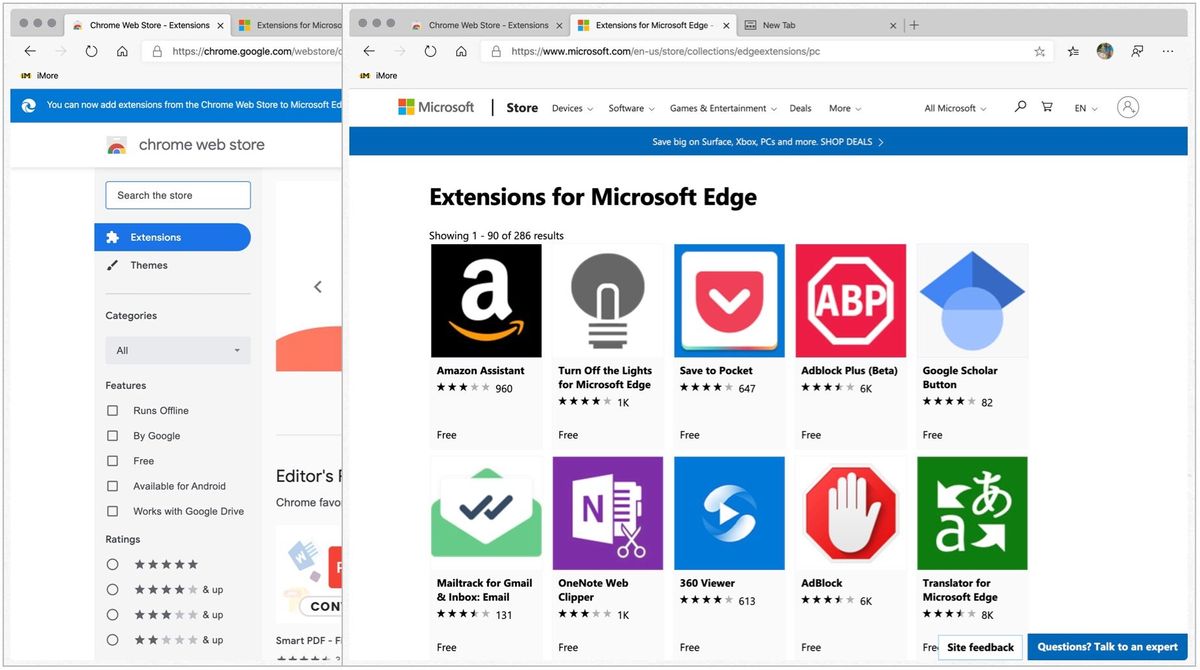Screen dimensions: 1200x670
Task: Enable the Runs Offline filter checkbox
Action: coord(113,410)
